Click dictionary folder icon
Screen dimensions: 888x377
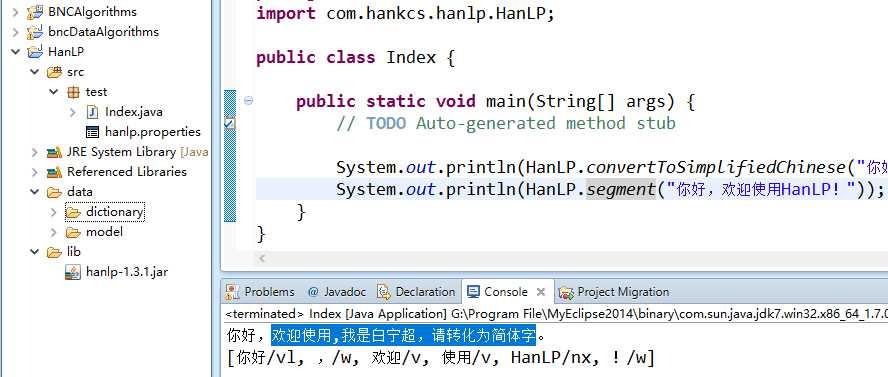(x=73, y=212)
